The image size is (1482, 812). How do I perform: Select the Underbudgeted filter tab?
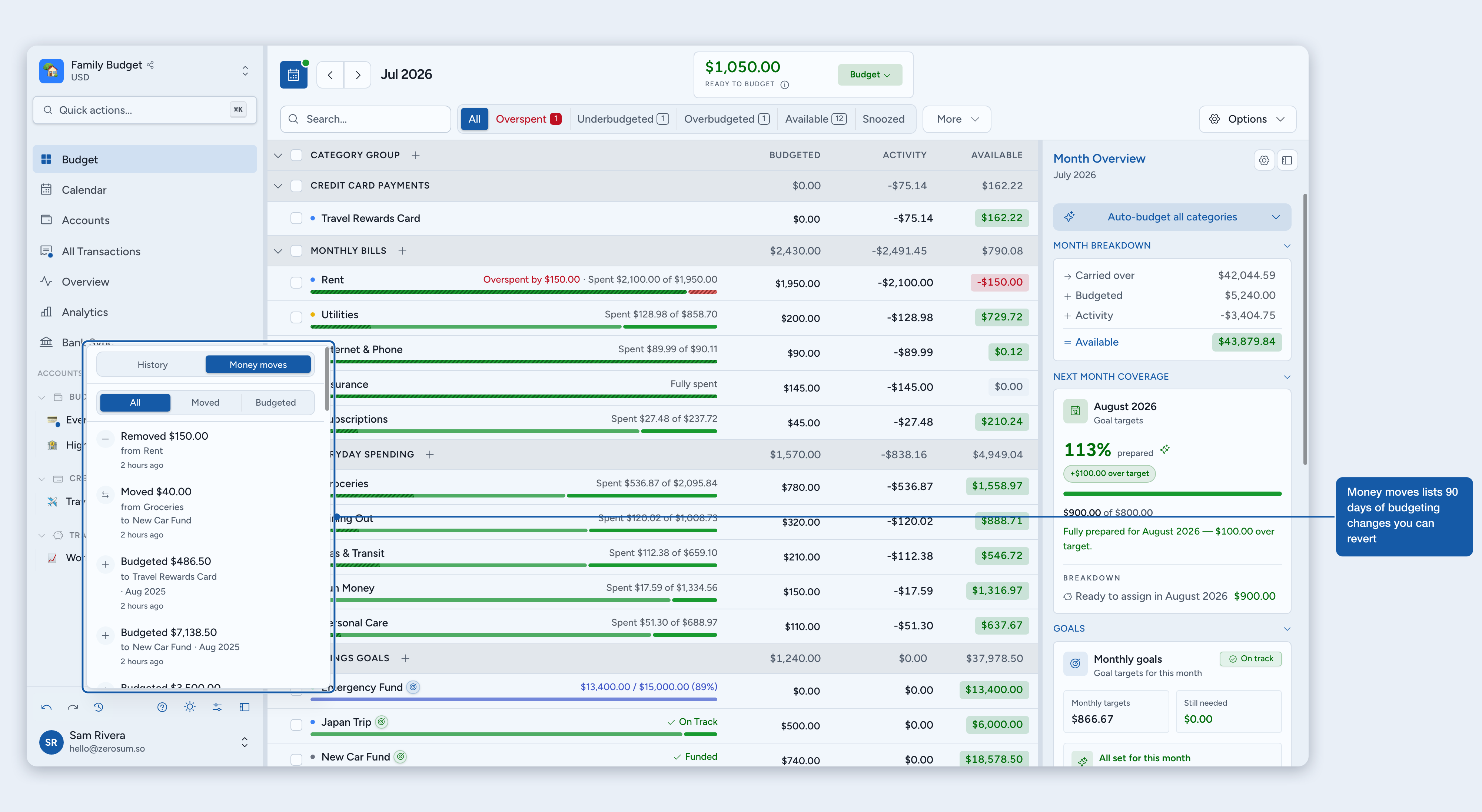(622, 119)
